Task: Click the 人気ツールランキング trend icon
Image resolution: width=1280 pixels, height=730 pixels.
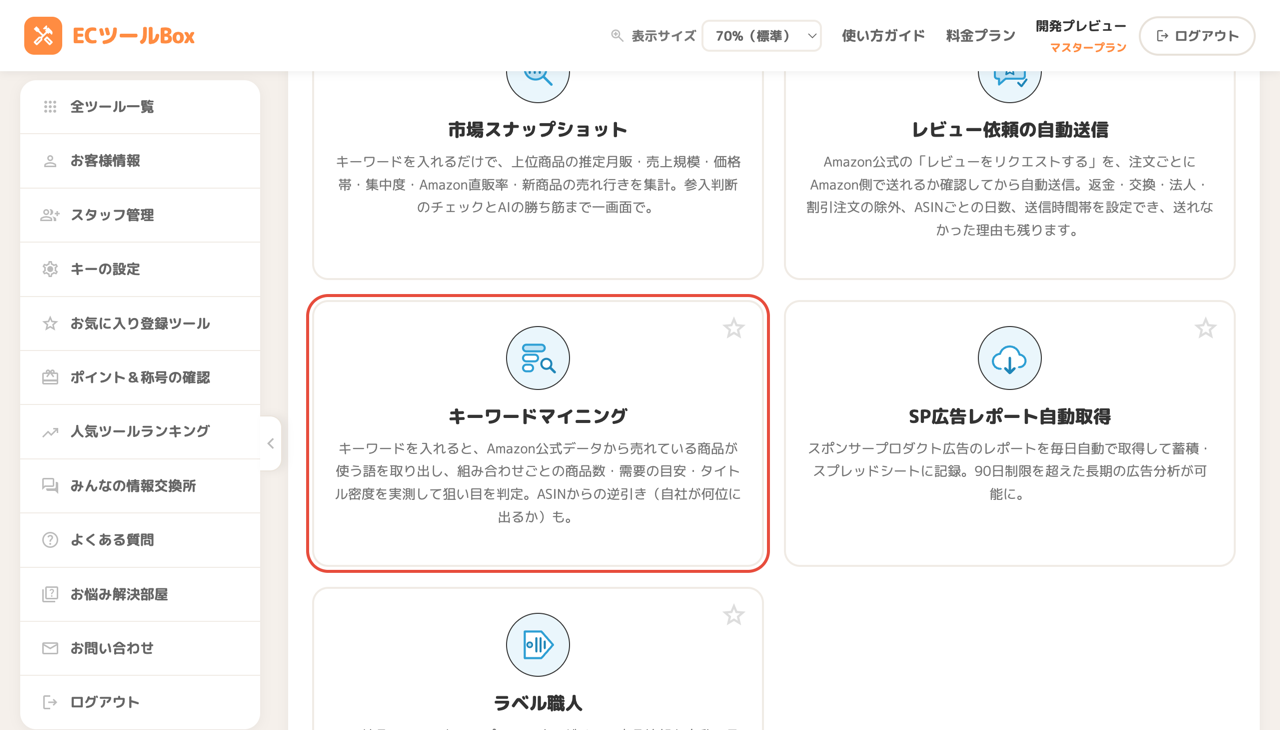Action: (x=50, y=432)
